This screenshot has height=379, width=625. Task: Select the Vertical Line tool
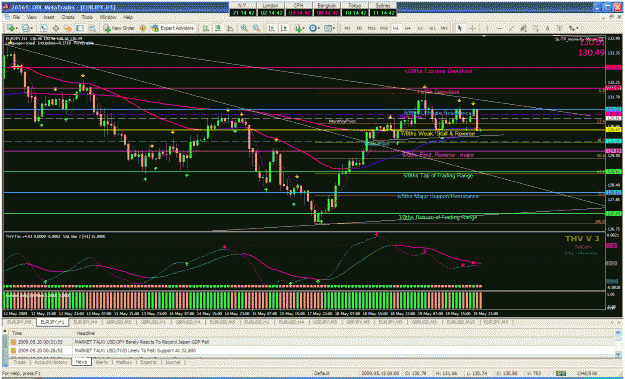(x=487, y=28)
